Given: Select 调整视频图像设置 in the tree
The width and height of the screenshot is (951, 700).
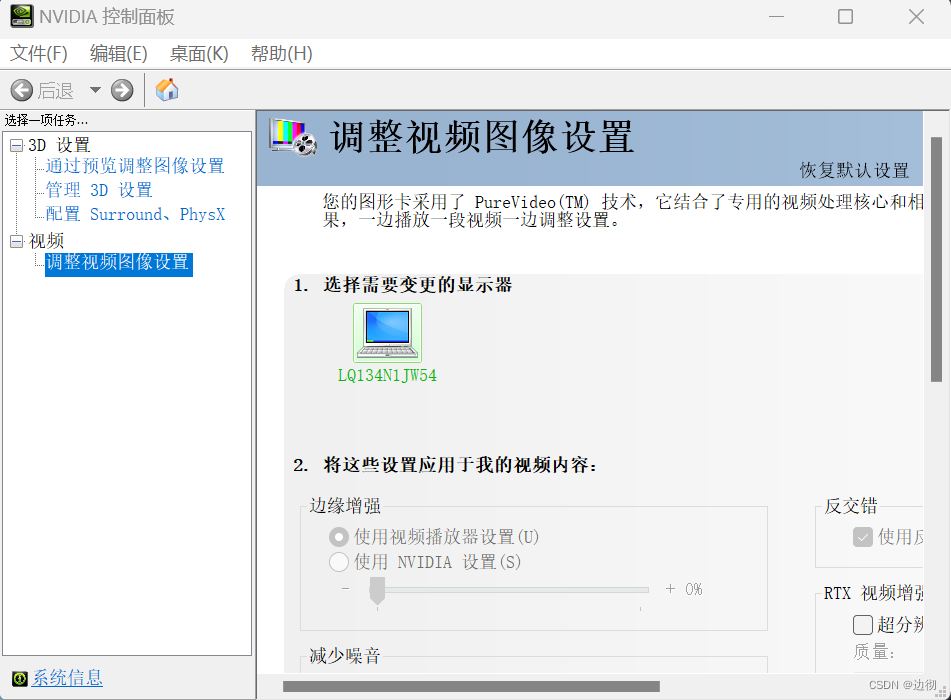Looking at the screenshot, I should 119,264.
